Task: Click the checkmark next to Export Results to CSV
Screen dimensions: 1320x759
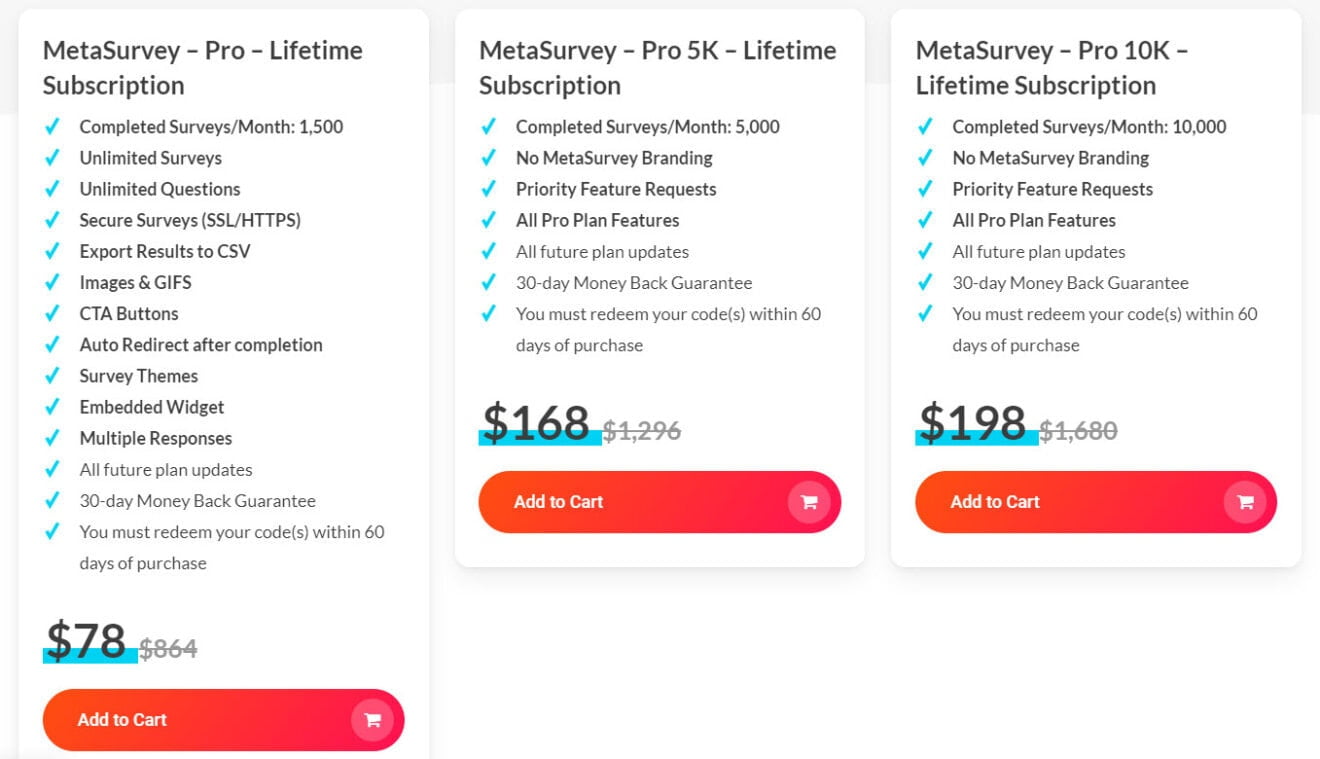Action: tap(53, 251)
